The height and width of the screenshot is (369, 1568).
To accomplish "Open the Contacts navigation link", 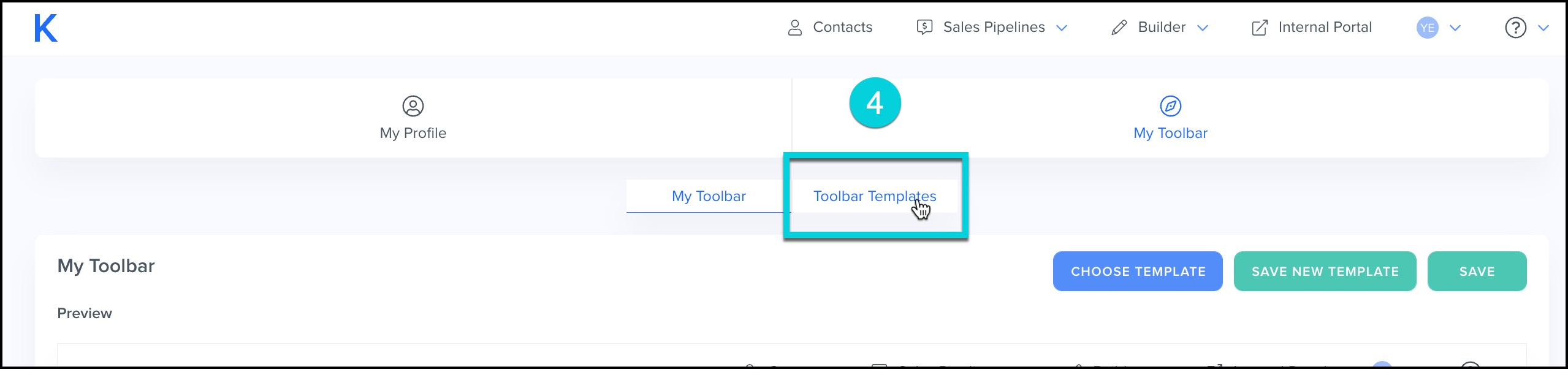I will point(842,27).
